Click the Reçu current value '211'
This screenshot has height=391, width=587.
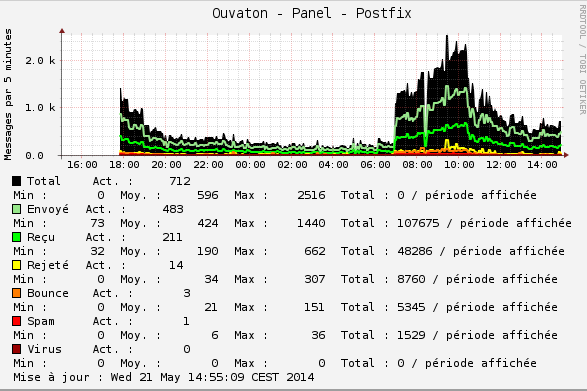point(172,237)
